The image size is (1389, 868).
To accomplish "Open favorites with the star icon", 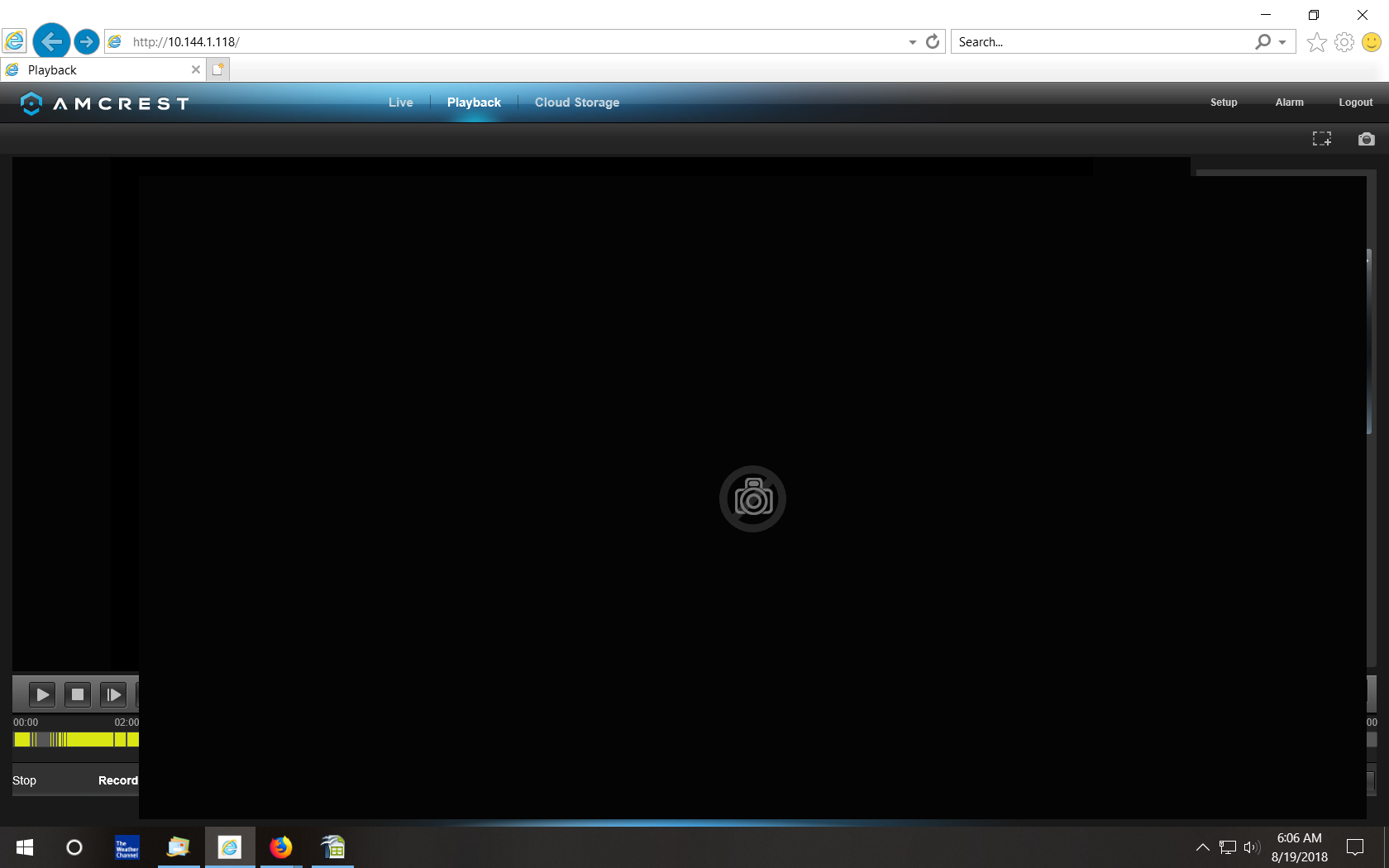I will 1317,42.
